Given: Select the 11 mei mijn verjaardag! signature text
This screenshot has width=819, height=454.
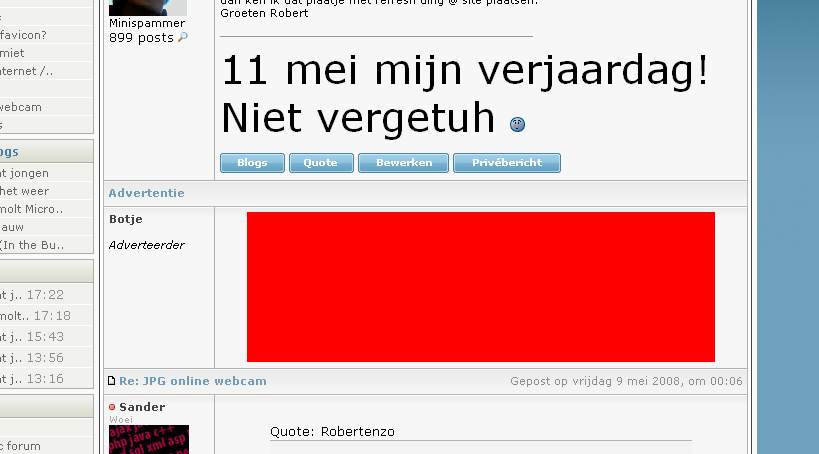Looking at the screenshot, I should [x=465, y=71].
